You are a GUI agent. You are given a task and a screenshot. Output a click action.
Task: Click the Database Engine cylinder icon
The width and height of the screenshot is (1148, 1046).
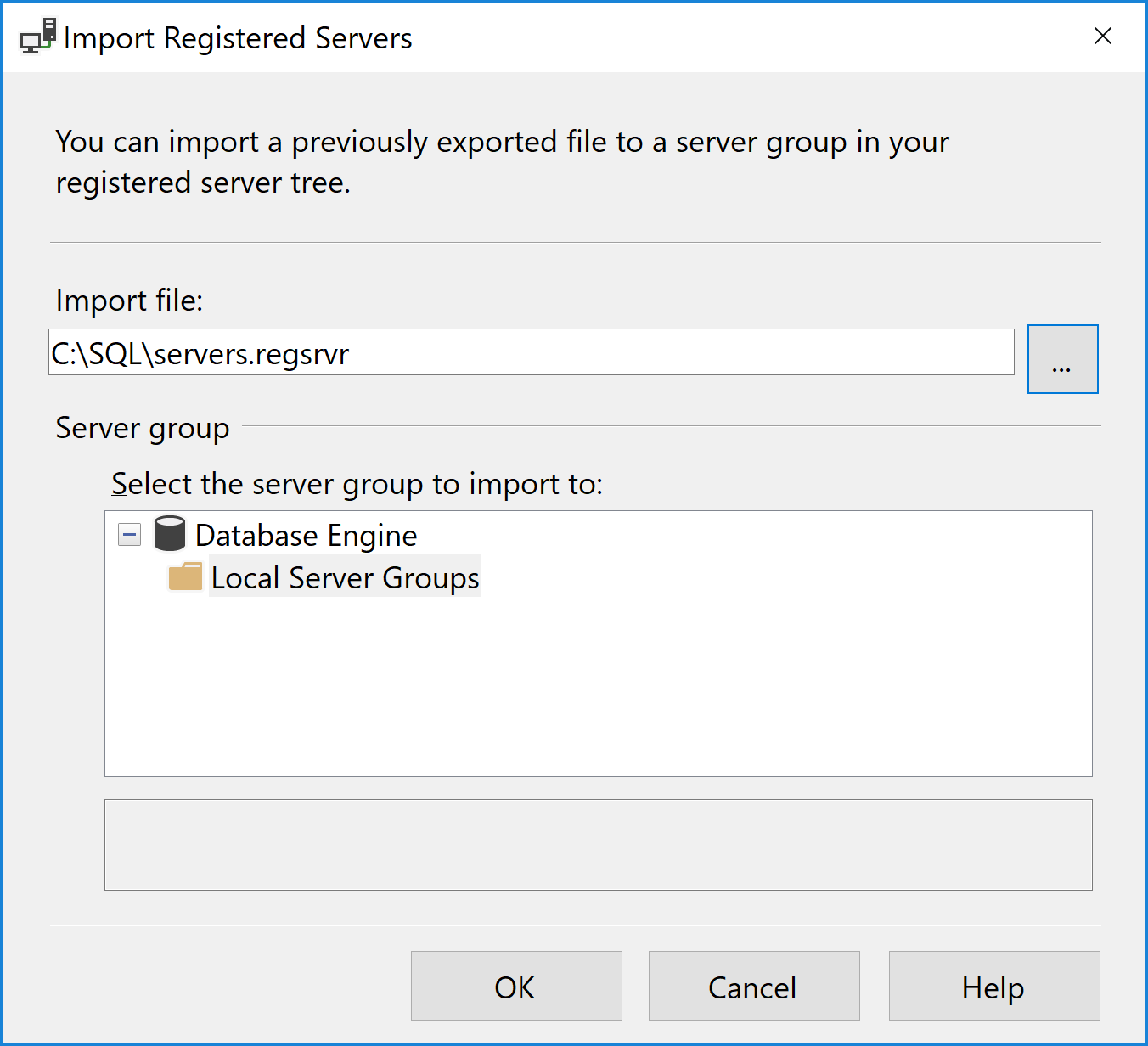(170, 534)
